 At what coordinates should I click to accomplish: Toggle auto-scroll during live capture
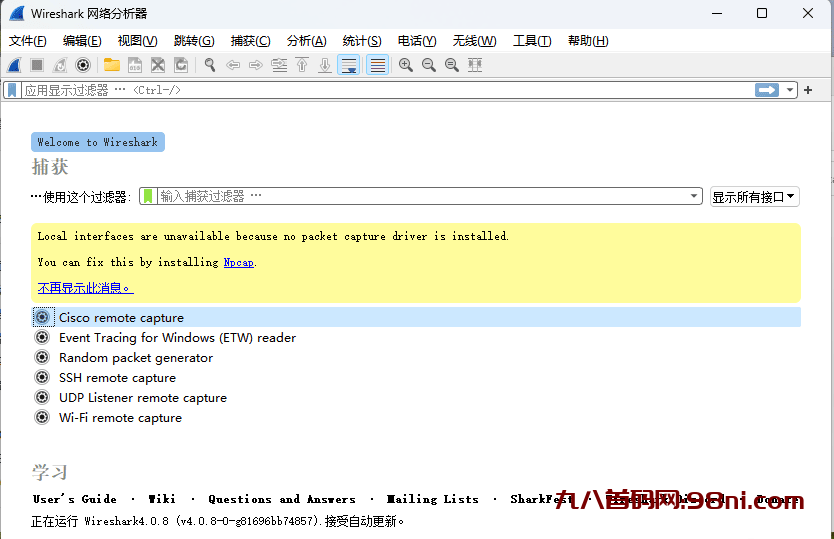tap(348, 65)
